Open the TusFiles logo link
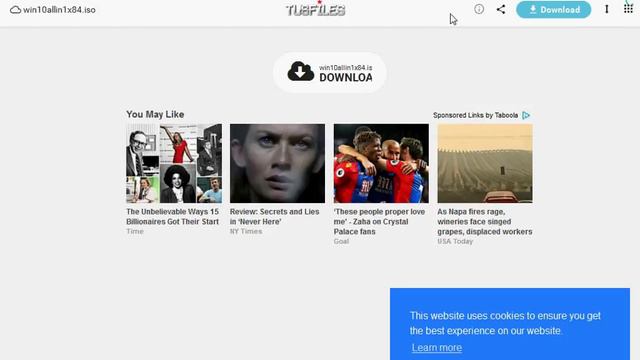Image resolution: width=640 pixels, height=360 pixels. coord(315,9)
